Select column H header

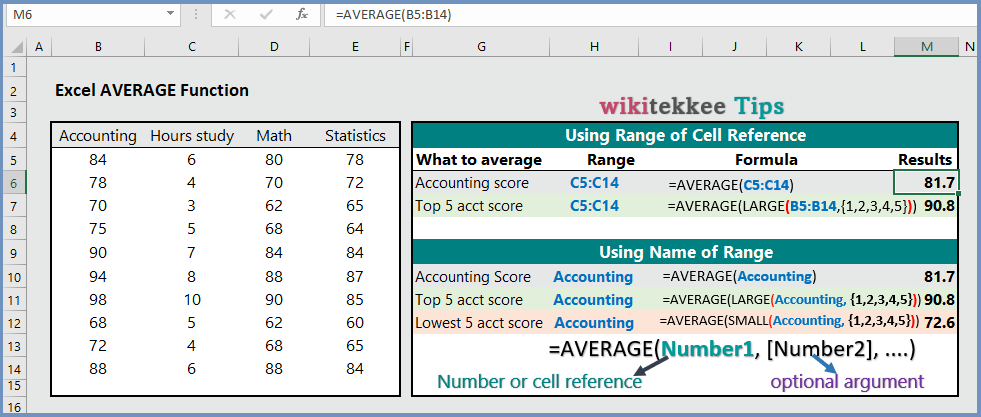tap(594, 46)
